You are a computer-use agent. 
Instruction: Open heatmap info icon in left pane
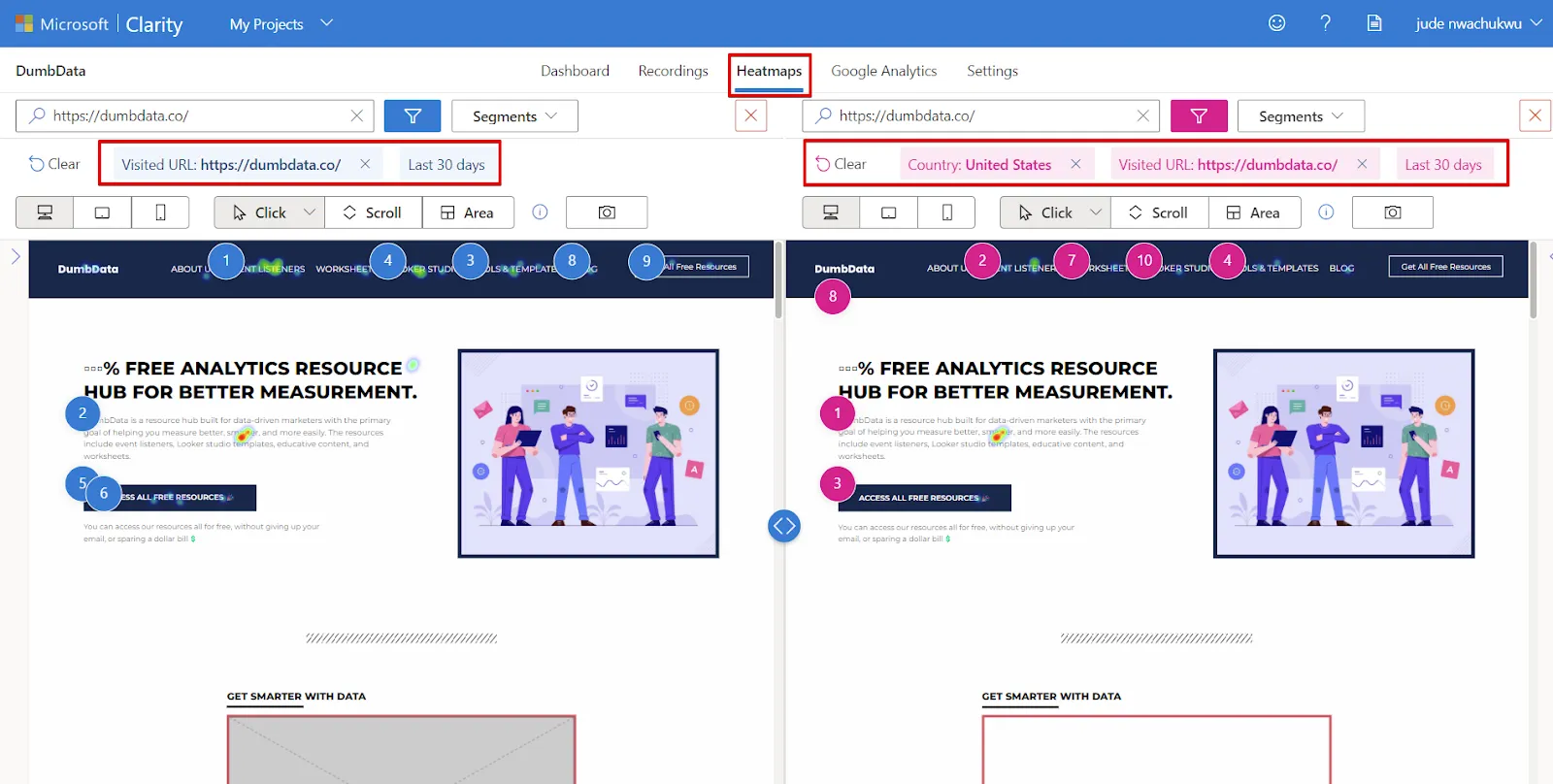(x=541, y=212)
